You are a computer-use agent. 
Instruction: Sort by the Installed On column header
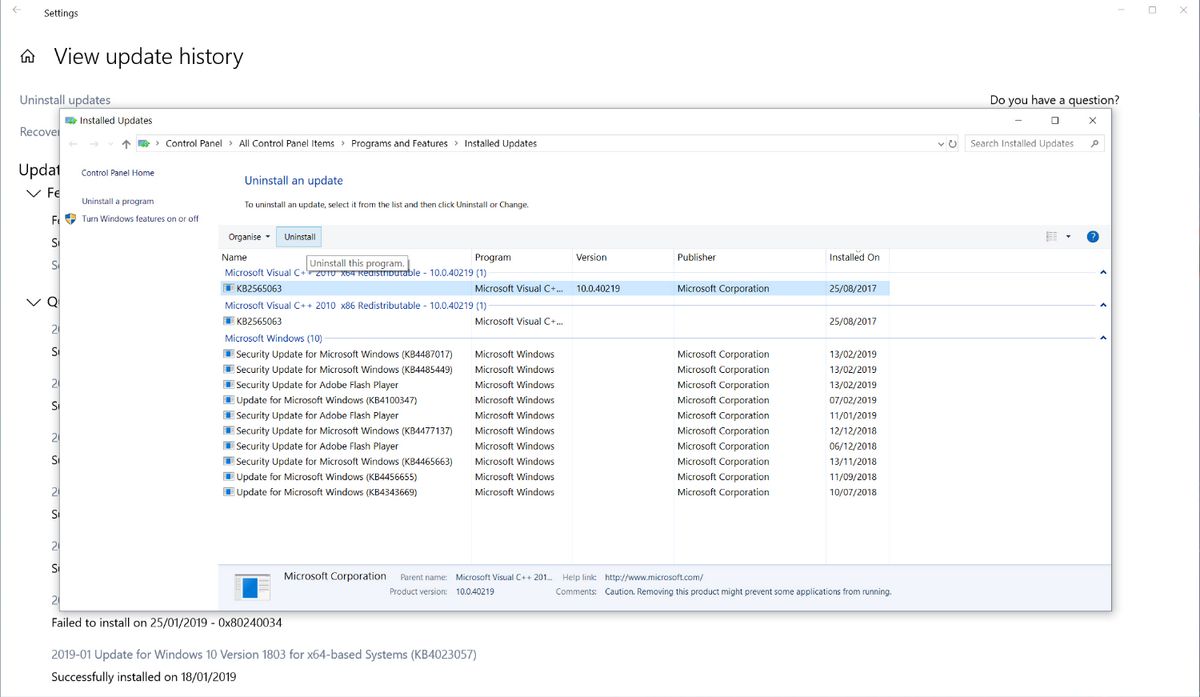[856, 257]
